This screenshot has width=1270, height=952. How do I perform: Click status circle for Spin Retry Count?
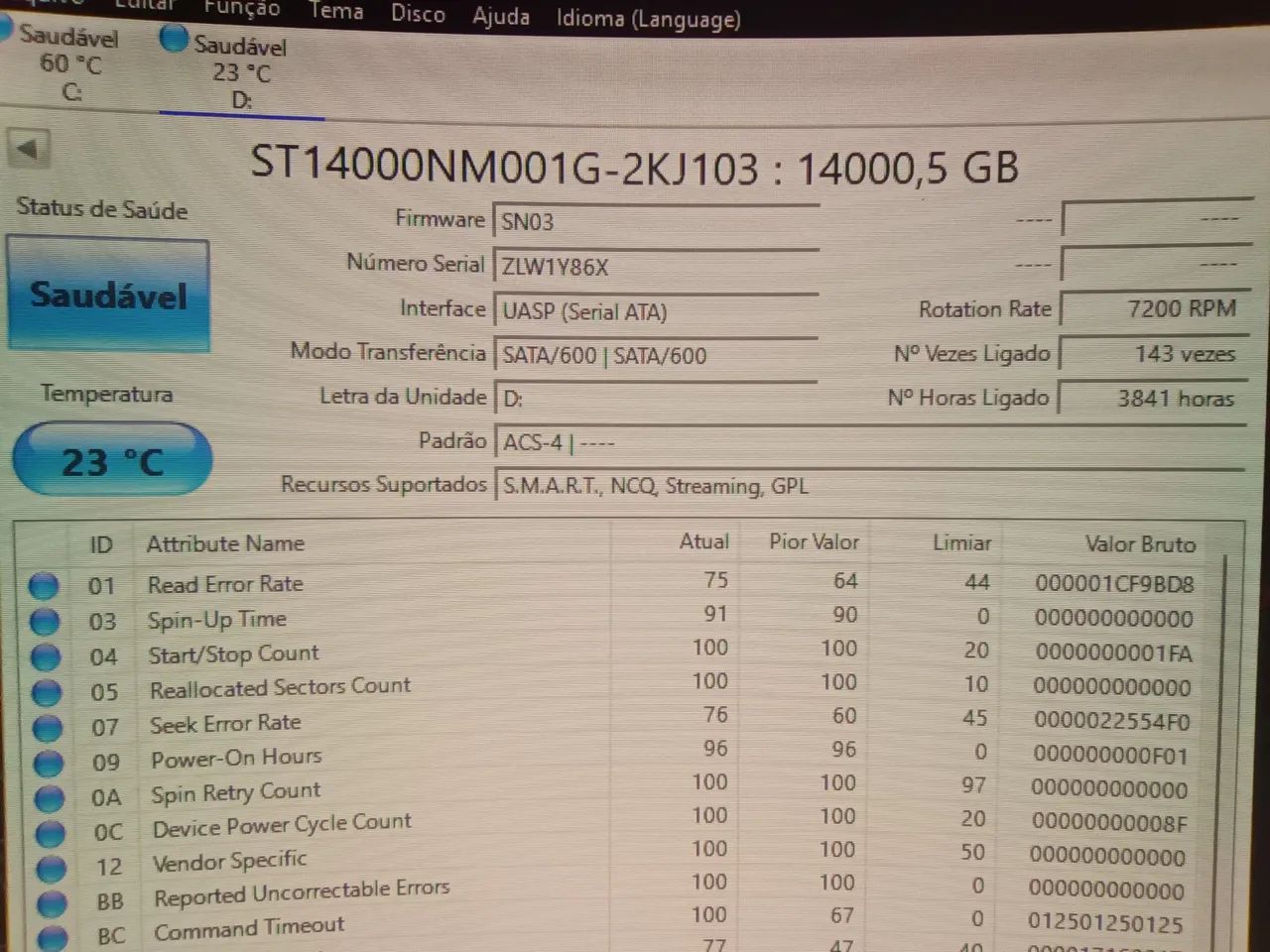click(x=50, y=797)
